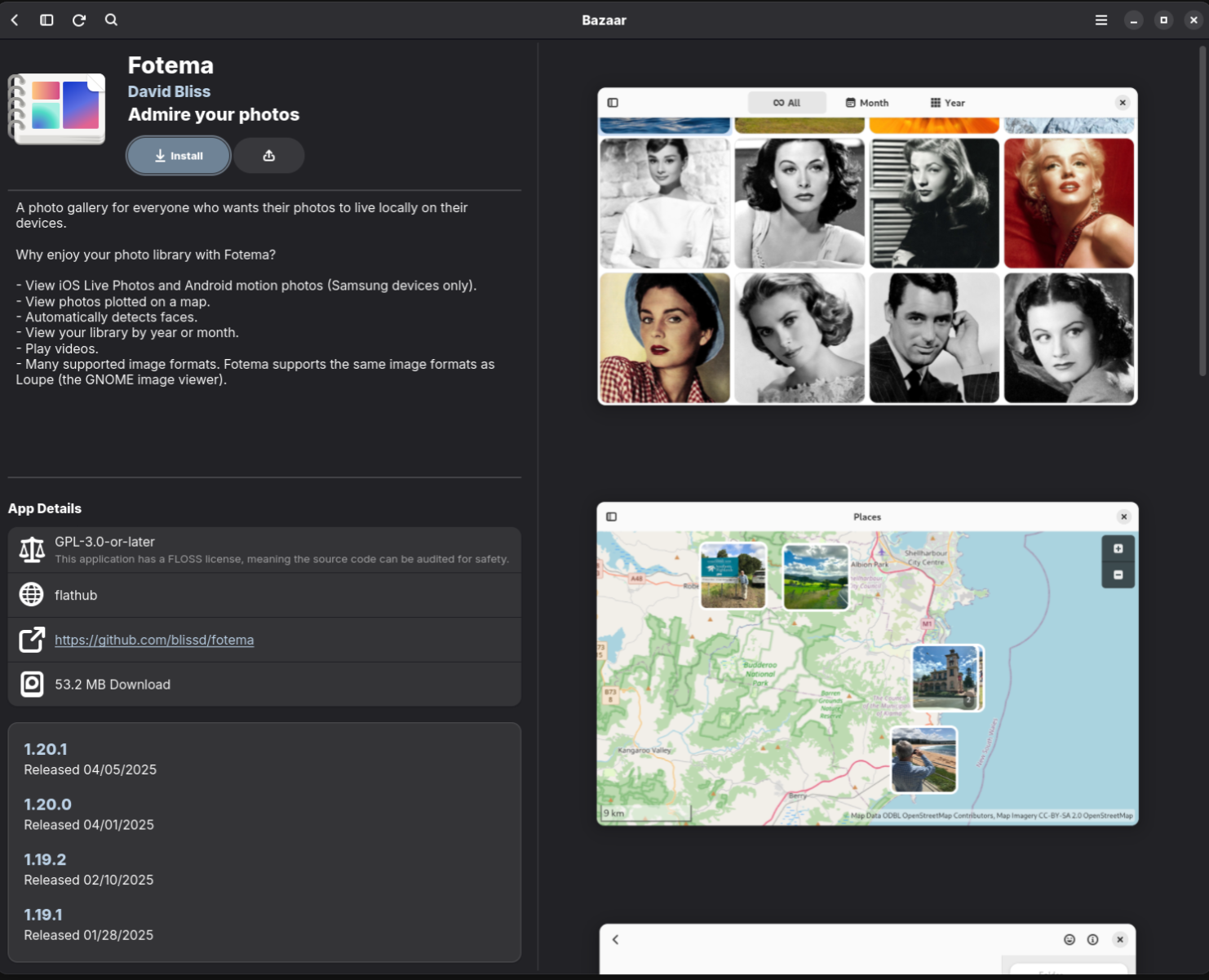The height and width of the screenshot is (980, 1209).
Task: Click the "Admire your photos" tagline
Action: coord(214,114)
